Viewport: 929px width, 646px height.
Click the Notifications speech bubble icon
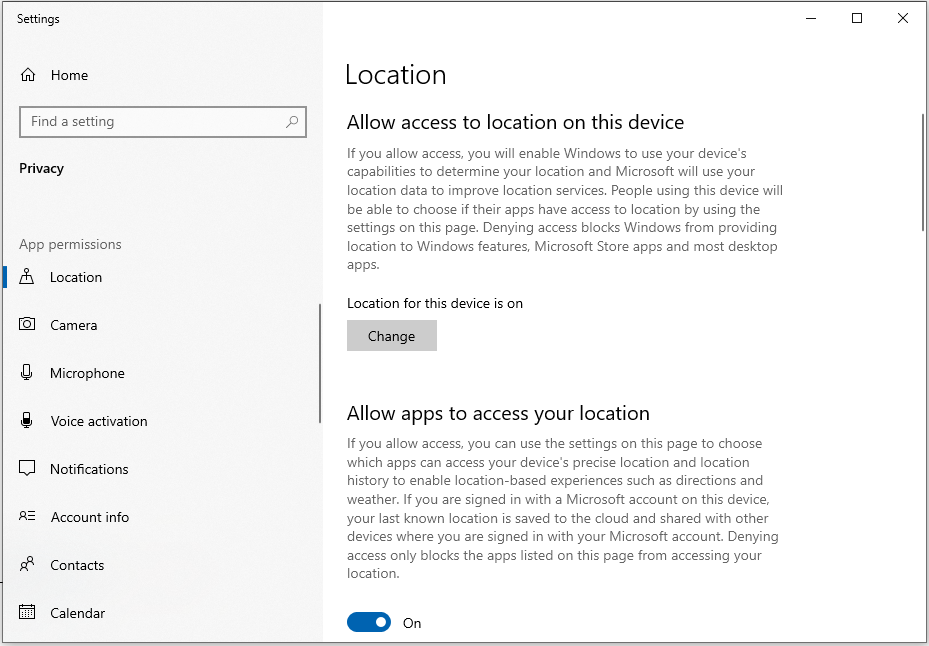[27, 468]
